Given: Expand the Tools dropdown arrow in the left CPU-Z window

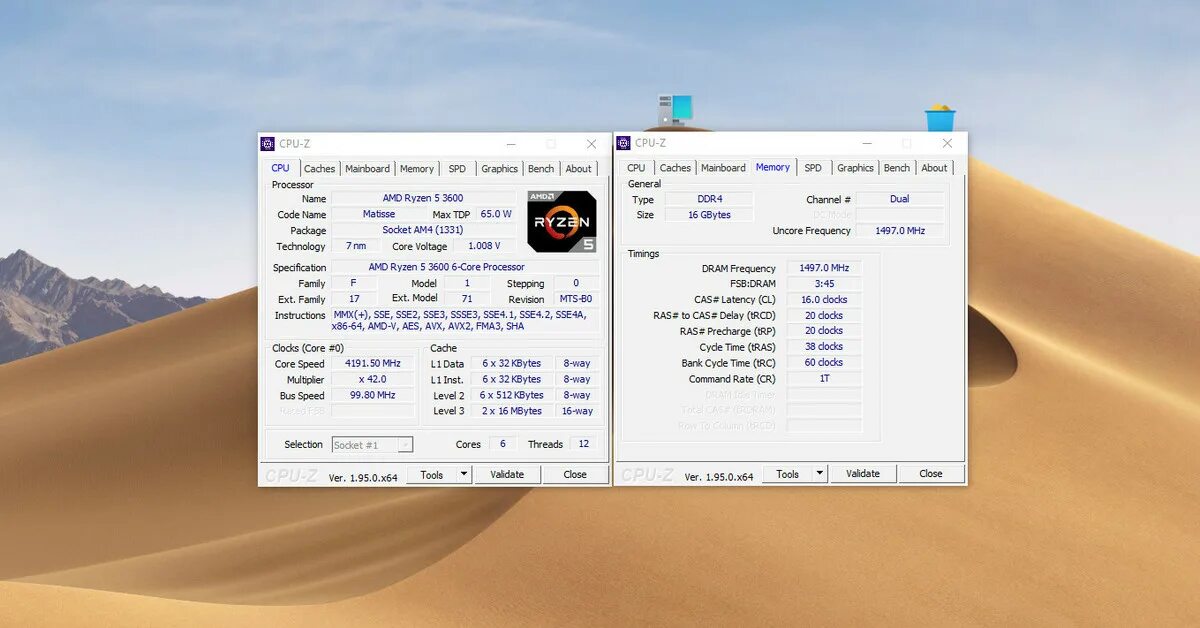Looking at the screenshot, I should (464, 475).
